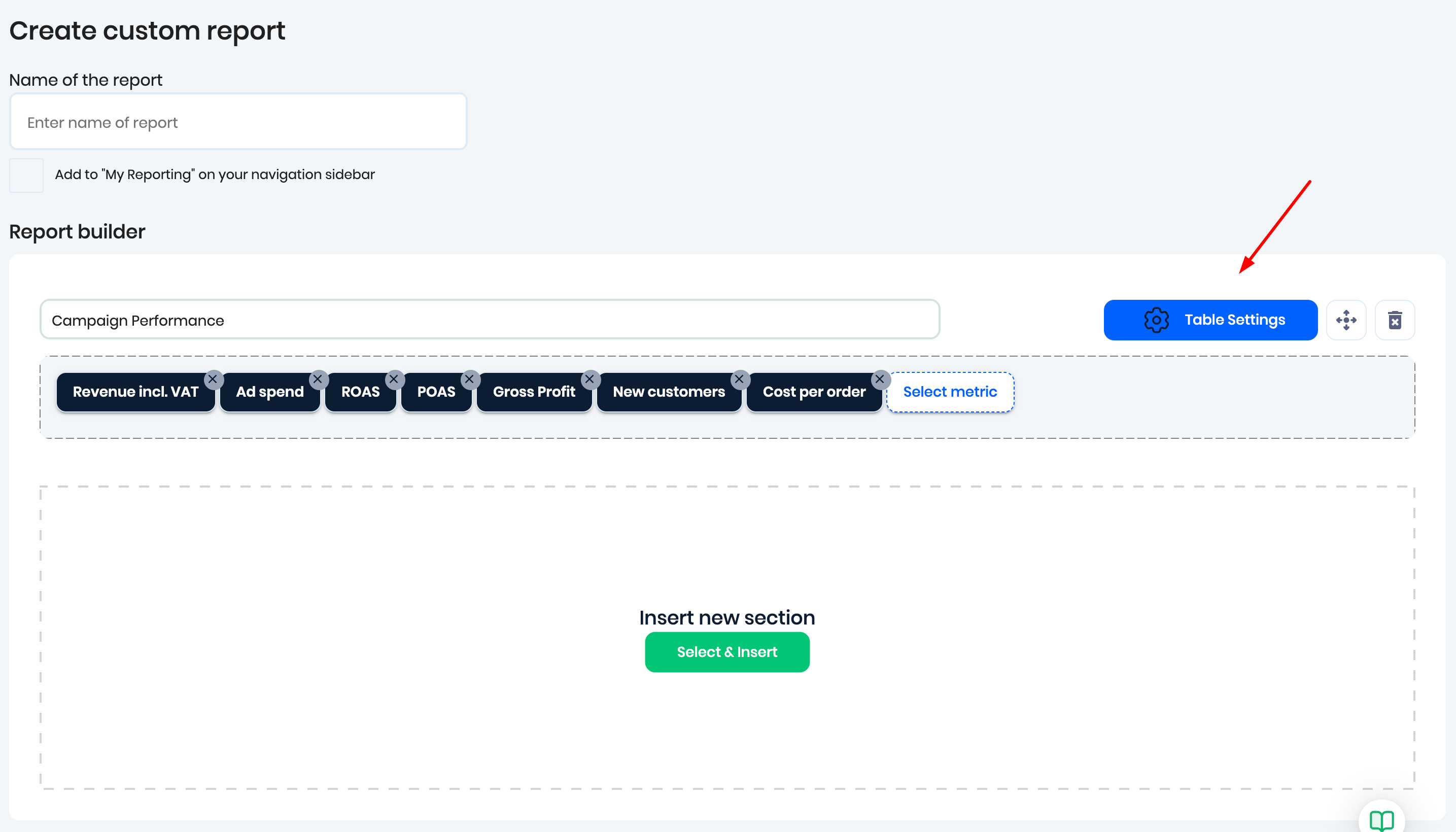Remove the Cost per order metric
The image size is (1456, 832).
(879, 379)
